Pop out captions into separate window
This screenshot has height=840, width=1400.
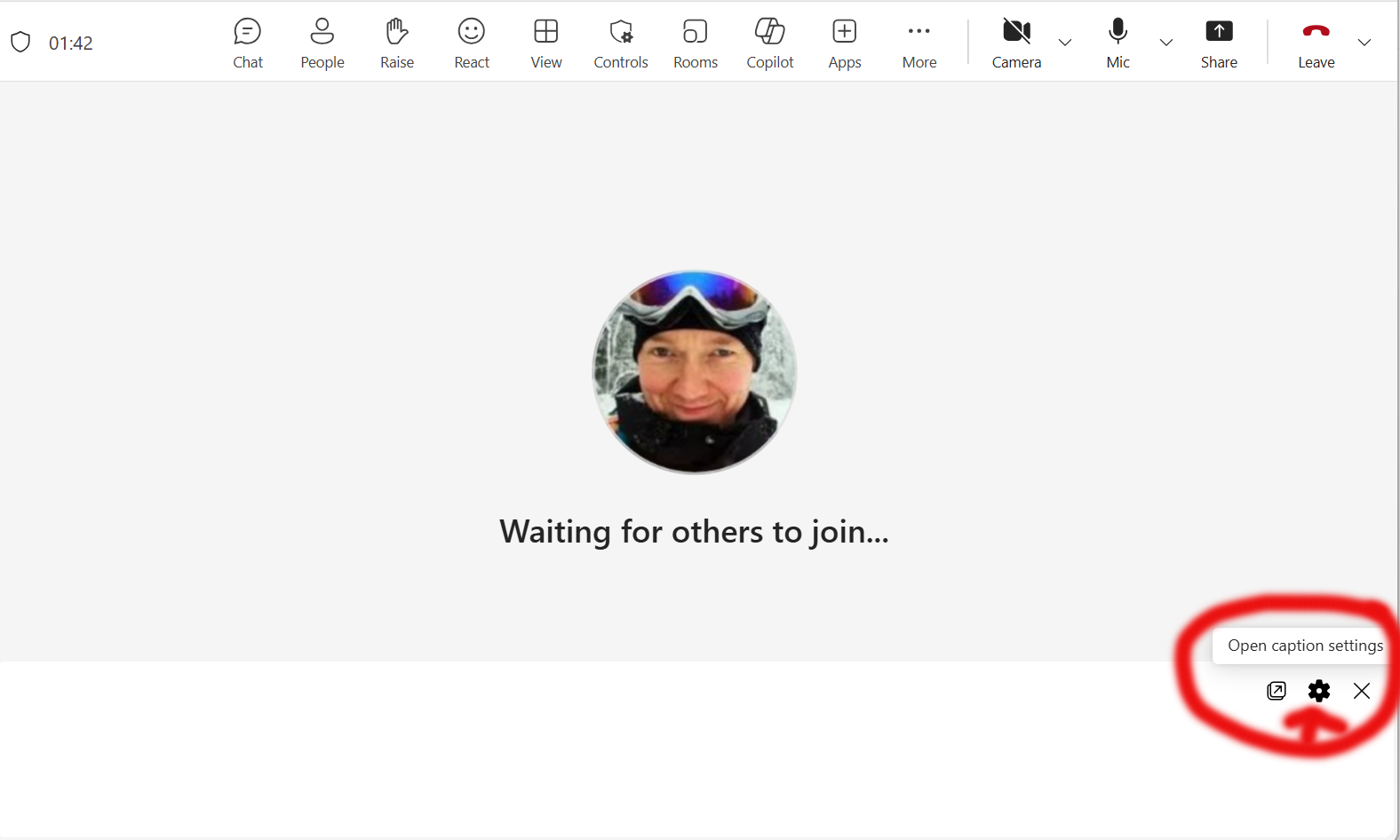pos(1277,691)
